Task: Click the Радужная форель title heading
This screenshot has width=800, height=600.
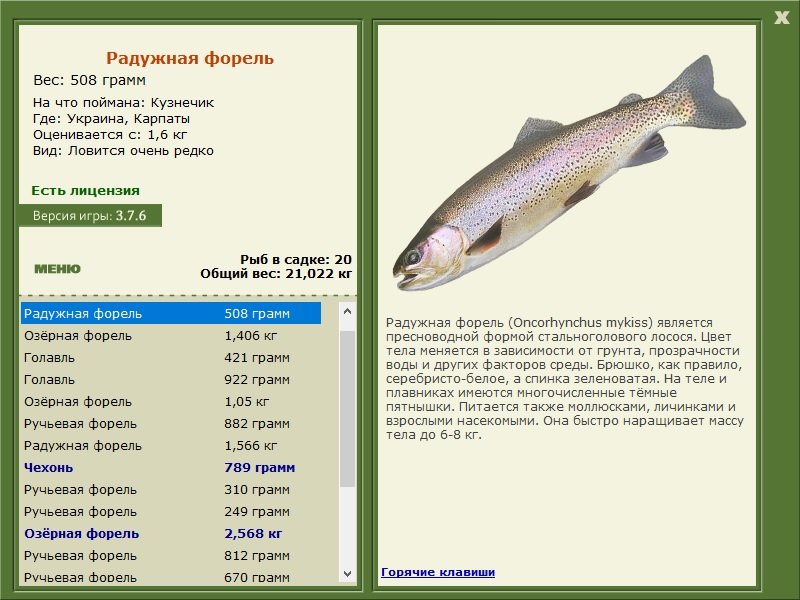Action: click(190, 58)
